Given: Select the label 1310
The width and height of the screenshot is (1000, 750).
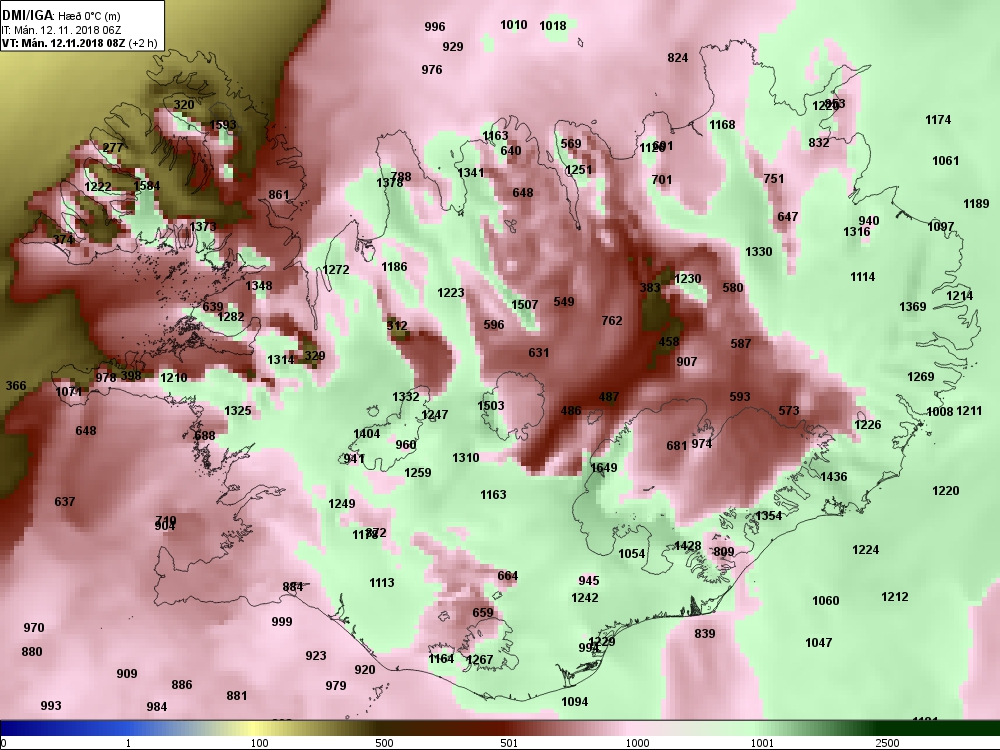Looking at the screenshot, I should [x=465, y=458].
